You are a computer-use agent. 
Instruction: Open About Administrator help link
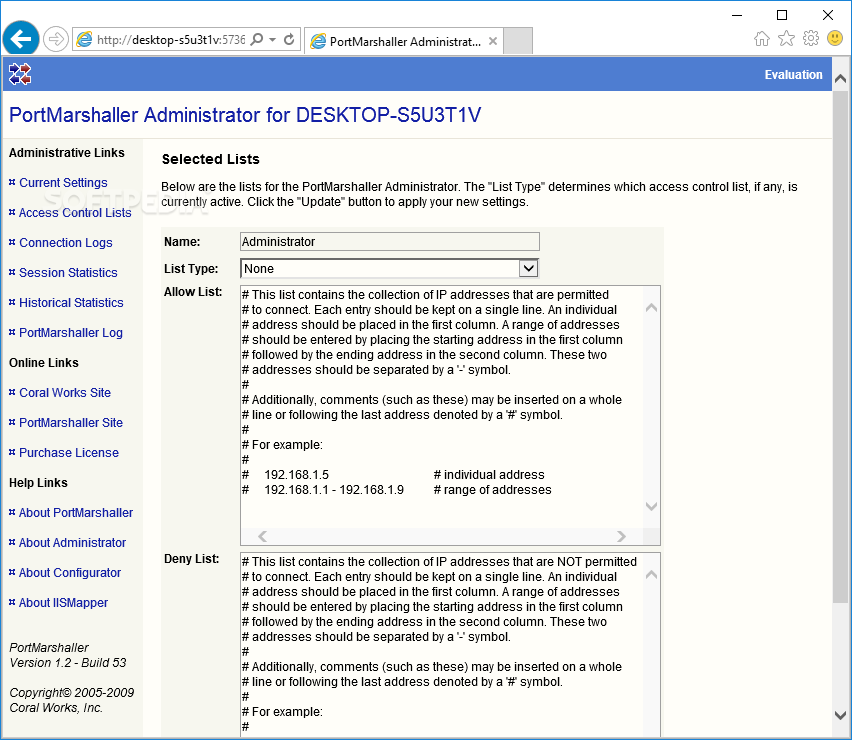(x=72, y=543)
